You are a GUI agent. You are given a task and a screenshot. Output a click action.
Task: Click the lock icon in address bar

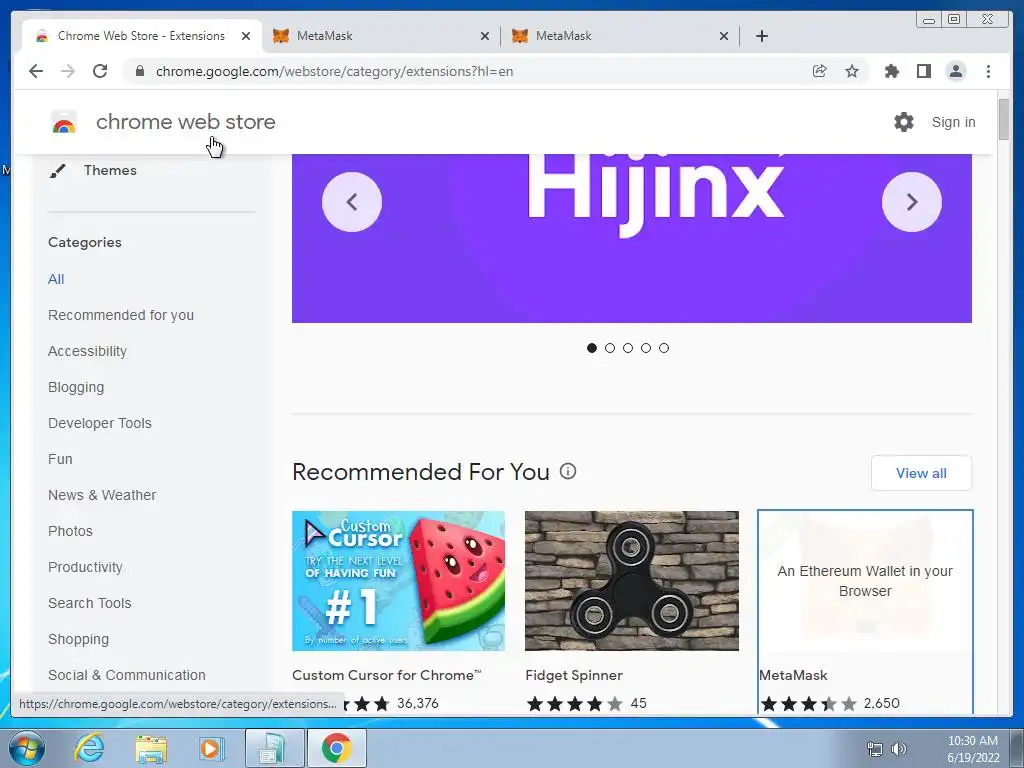coord(139,71)
